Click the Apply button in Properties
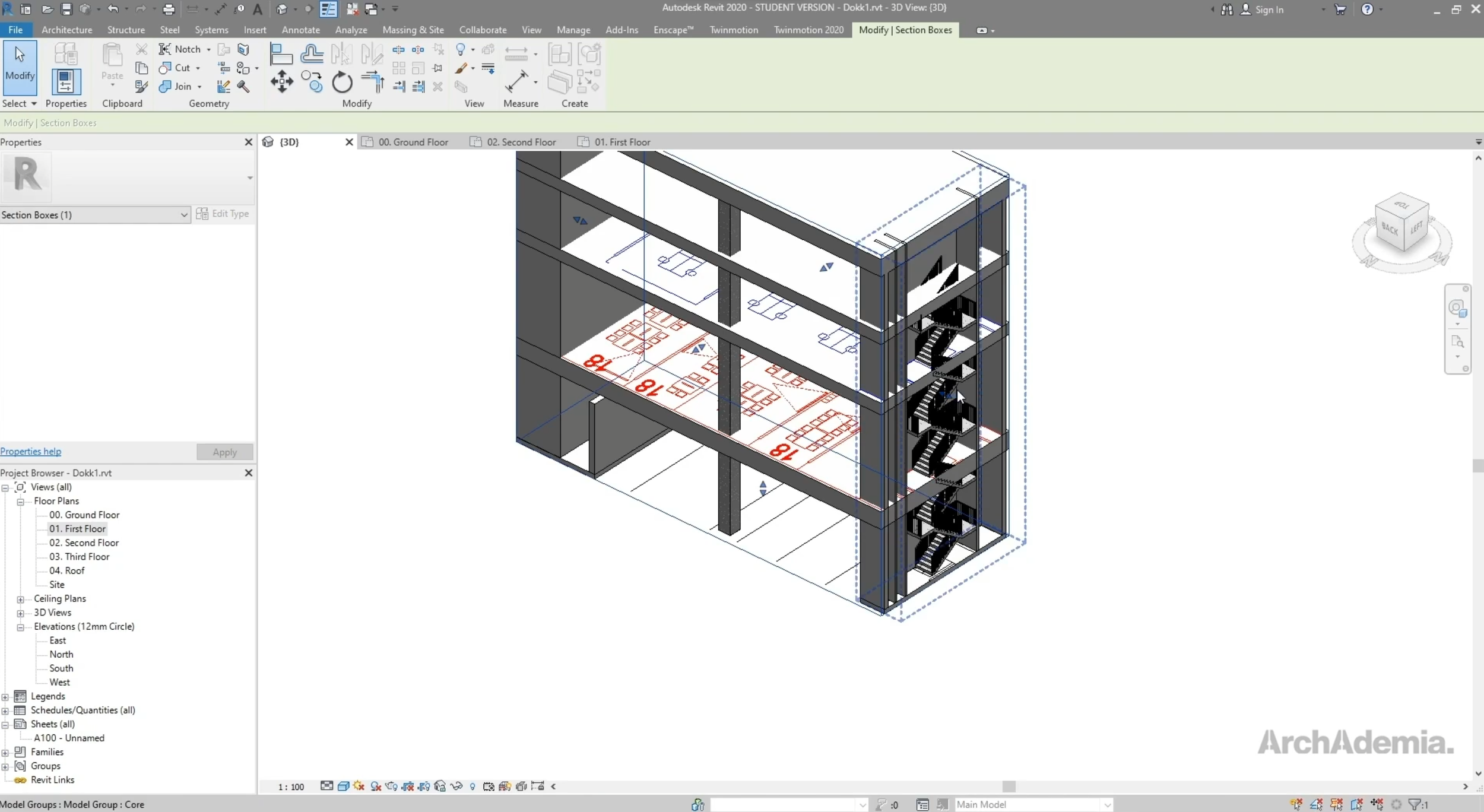This screenshot has width=1484, height=812. (x=224, y=452)
